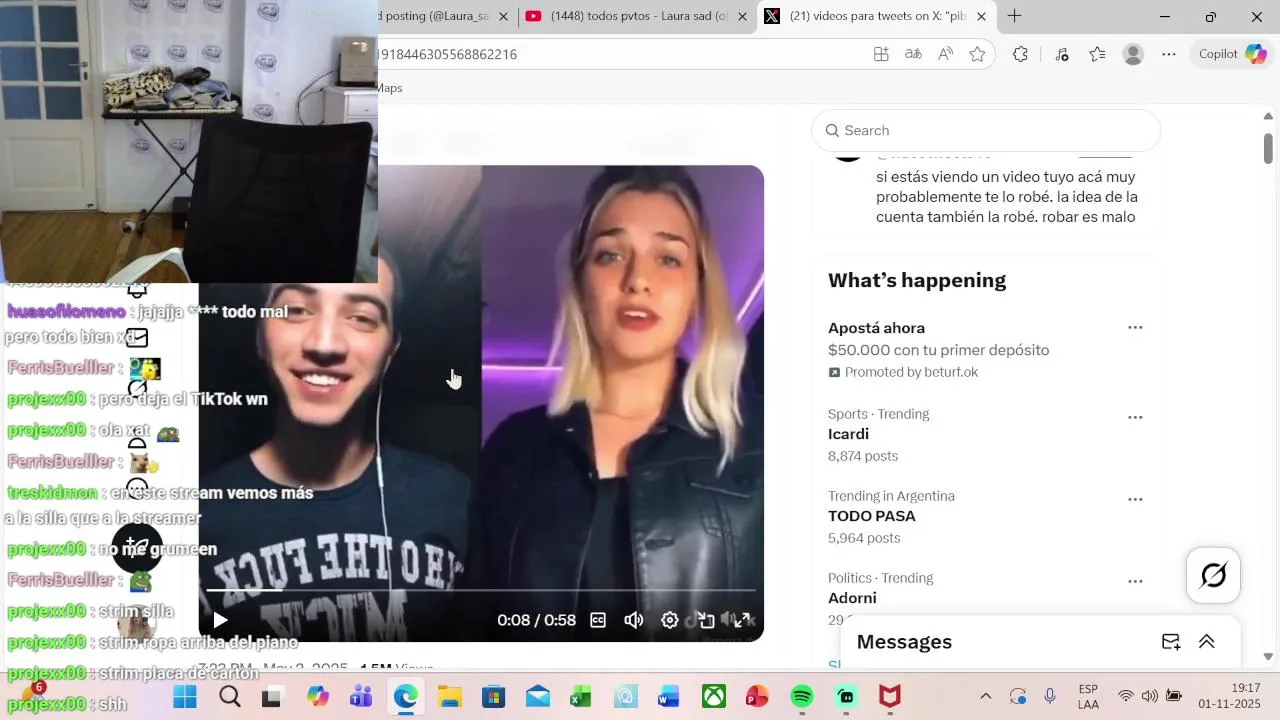
Task: Click the address bar URL
Action: 448,54
